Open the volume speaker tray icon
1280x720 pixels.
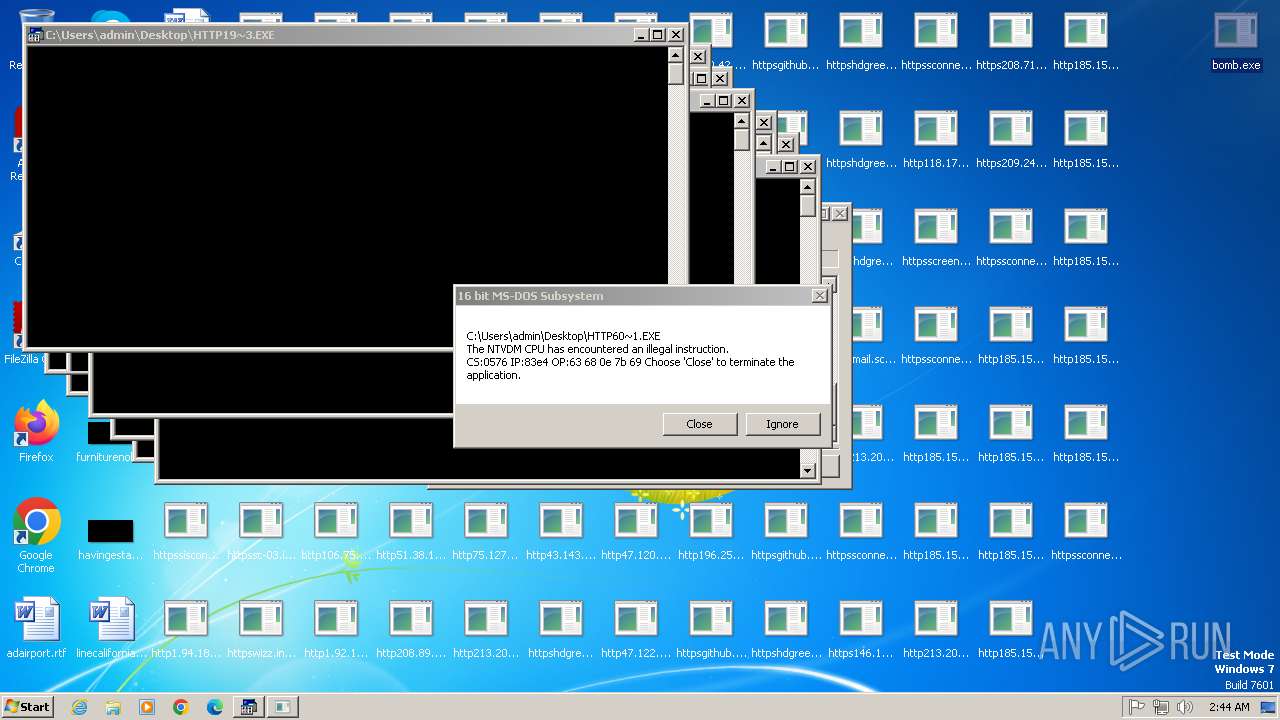tap(1185, 707)
